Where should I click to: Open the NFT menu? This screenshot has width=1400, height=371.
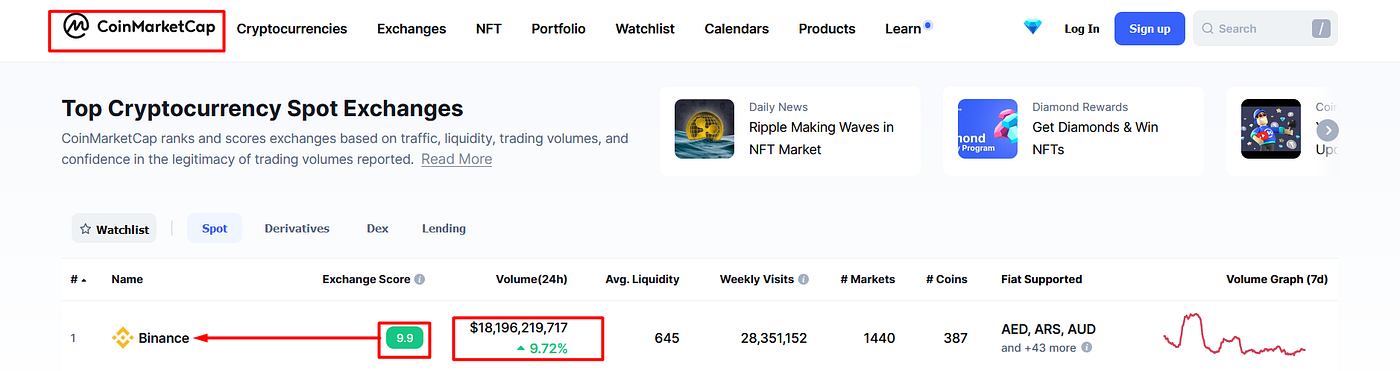(489, 29)
